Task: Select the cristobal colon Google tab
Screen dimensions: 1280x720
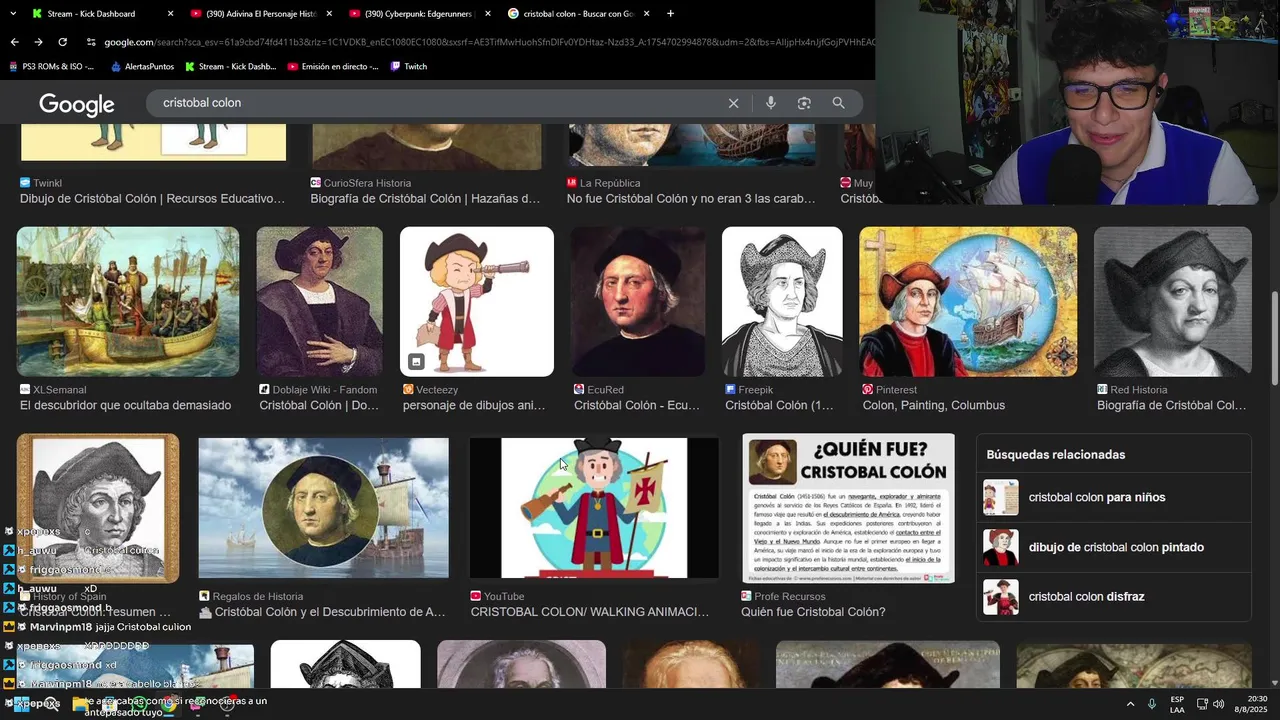Action: (x=578, y=14)
